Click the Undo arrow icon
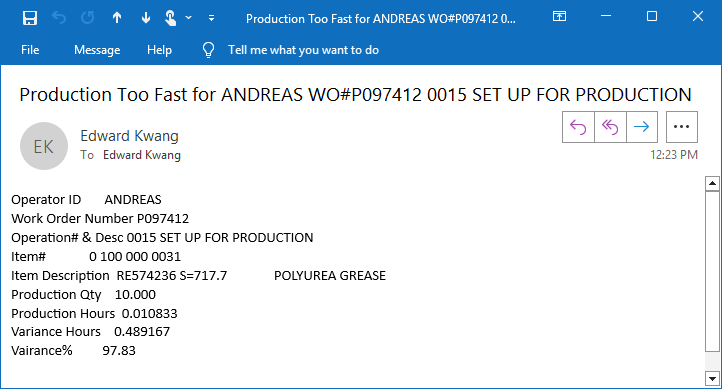This screenshot has height=389, width=722. click(59, 18)
